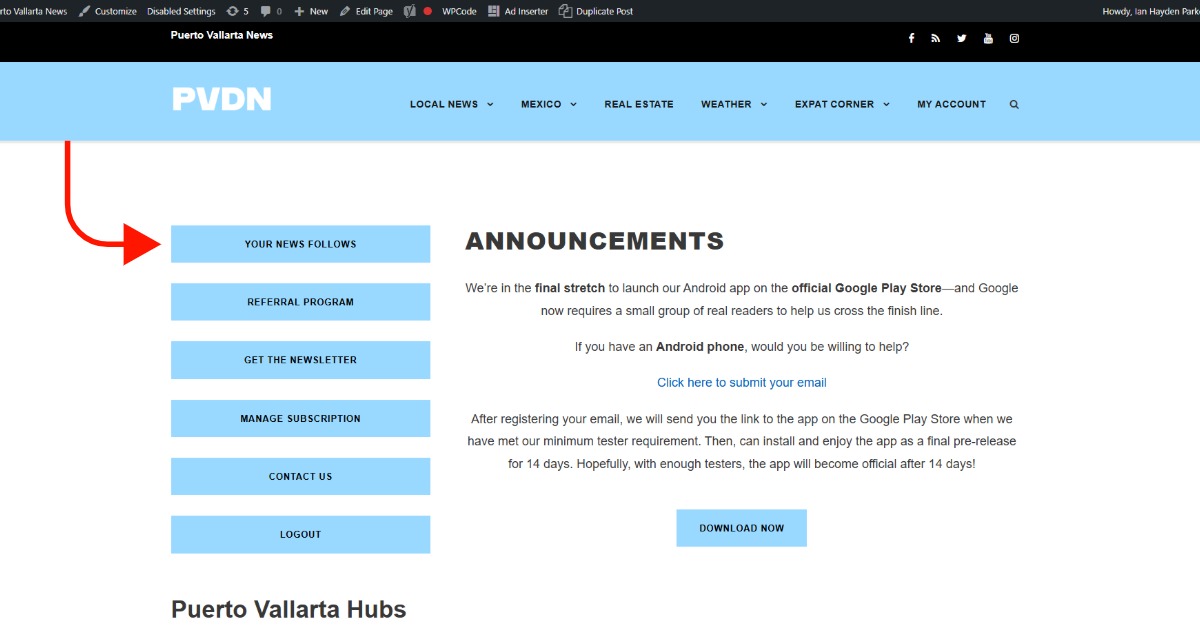
Task: Visit the YouTube channel icon
Action: [x=988, y=39]
